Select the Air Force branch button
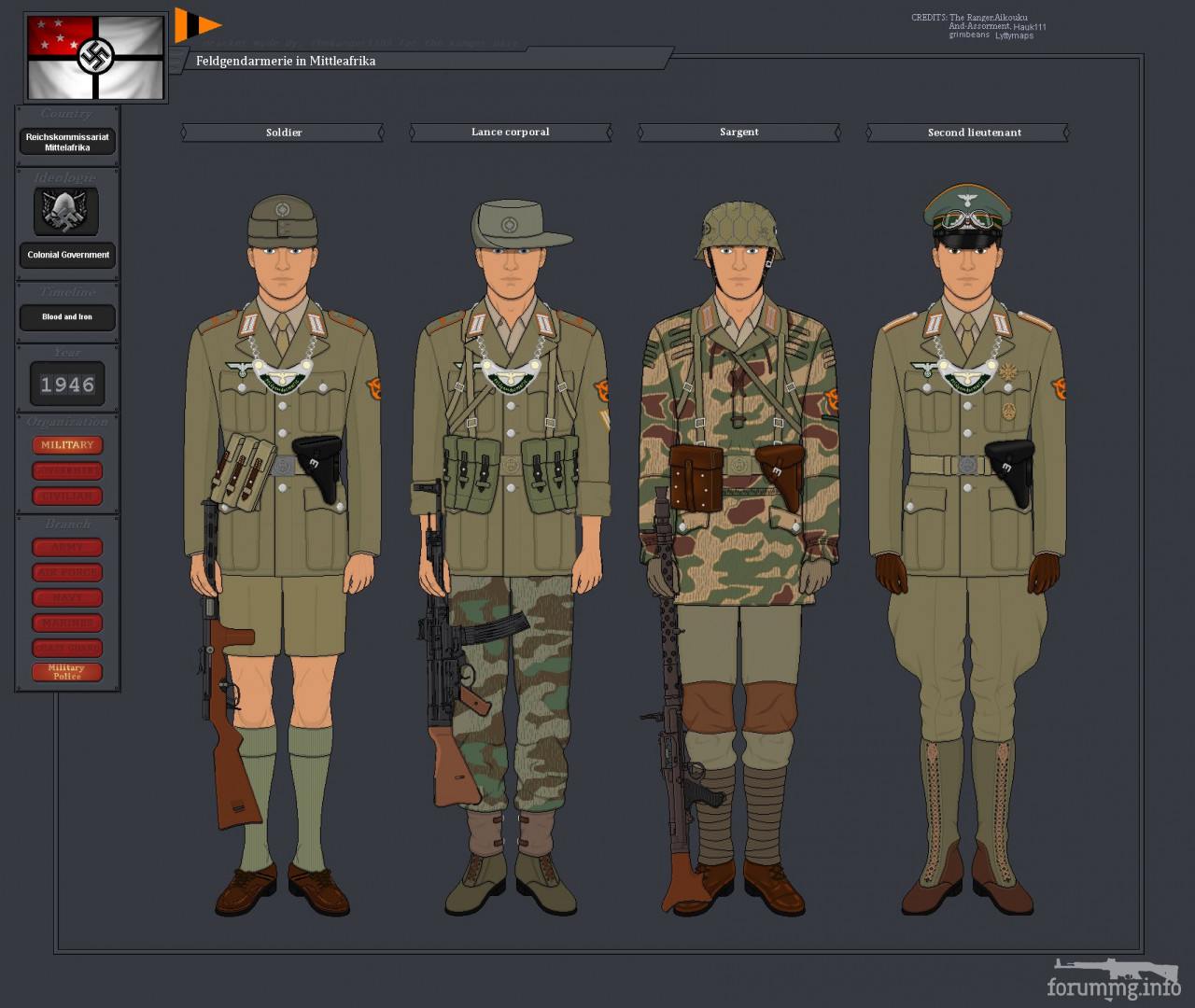This screenshot has height=1008, width=1195. pos(67,573)
